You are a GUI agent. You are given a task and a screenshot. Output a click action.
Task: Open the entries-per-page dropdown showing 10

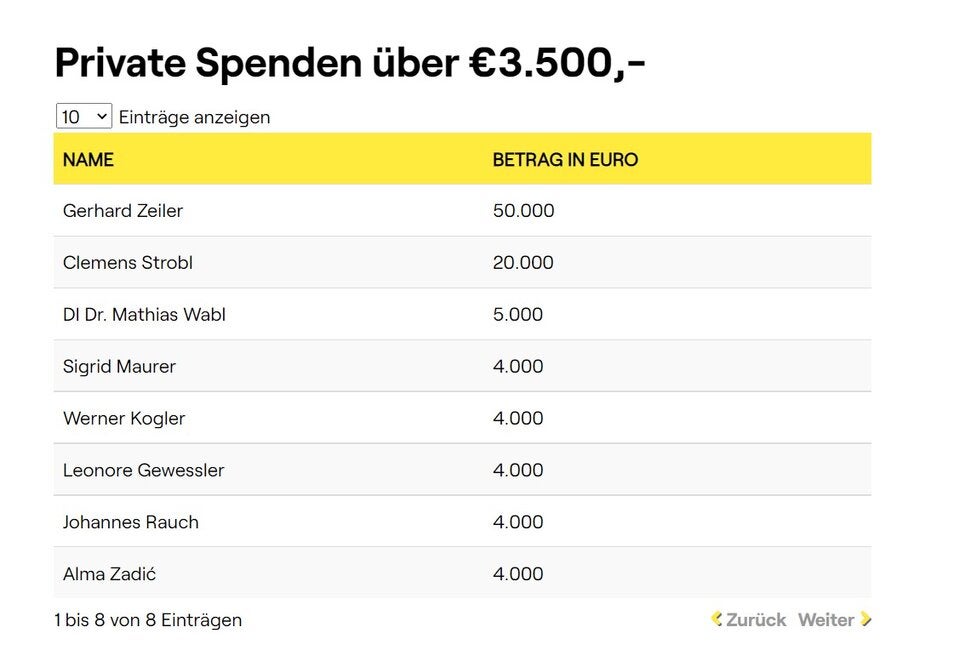tap(82, 116)
